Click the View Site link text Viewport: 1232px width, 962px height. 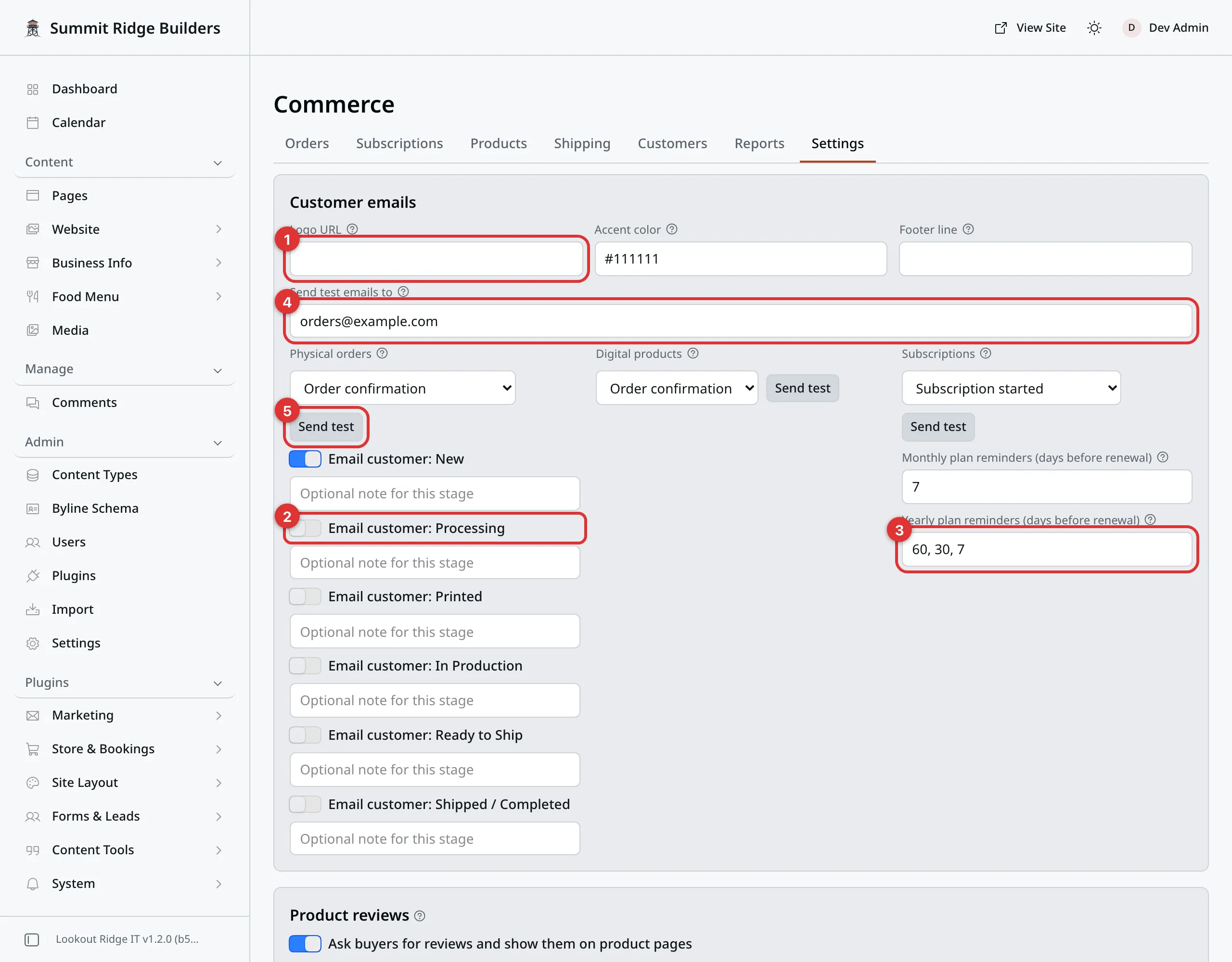coord(1041,27)
